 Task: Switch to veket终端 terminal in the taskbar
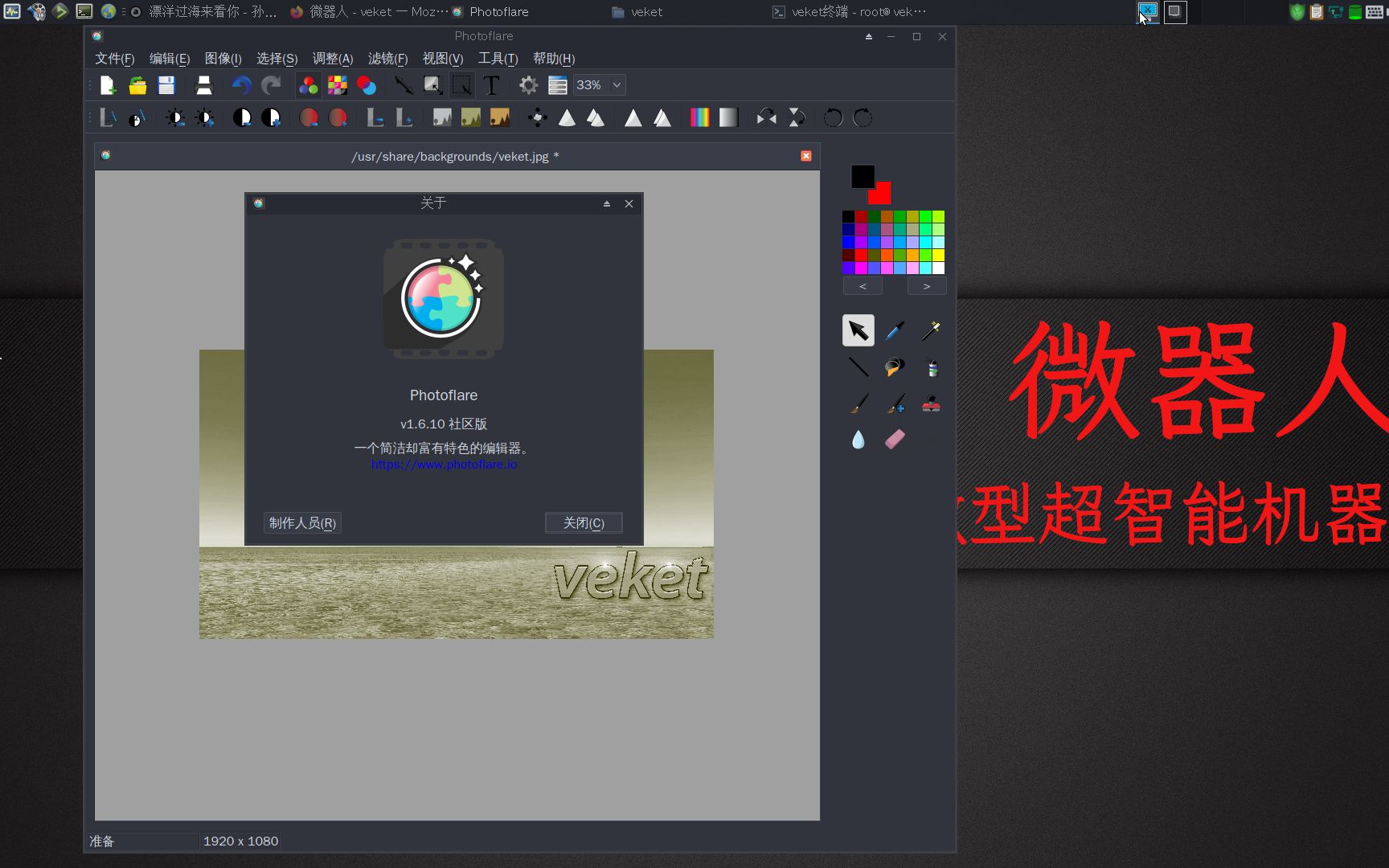click(x=849, y=12)
